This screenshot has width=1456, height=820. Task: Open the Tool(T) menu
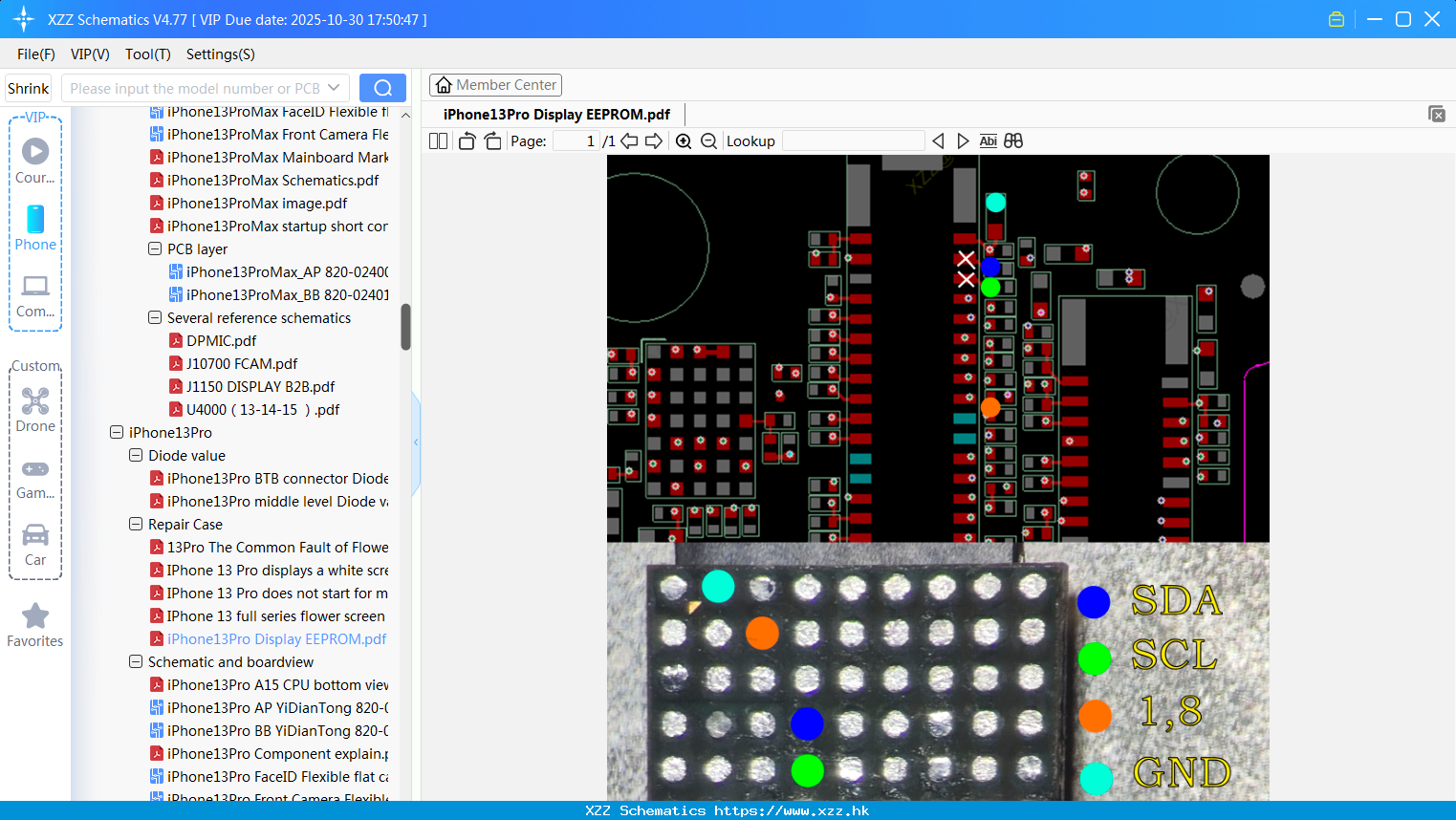click(x=148, y=54)
